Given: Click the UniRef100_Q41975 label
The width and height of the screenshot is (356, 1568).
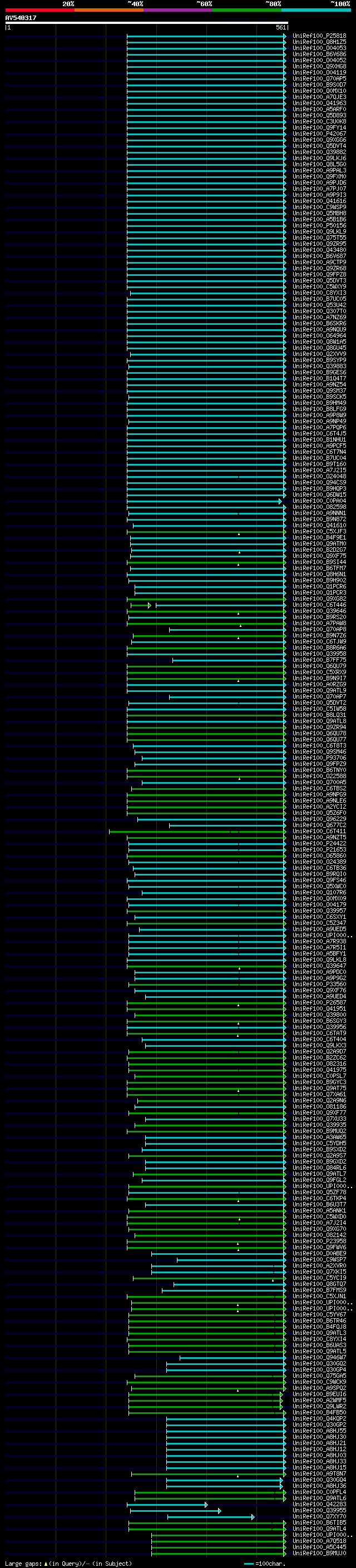Looking at the screenshot, I should [x=319, y=1070].
